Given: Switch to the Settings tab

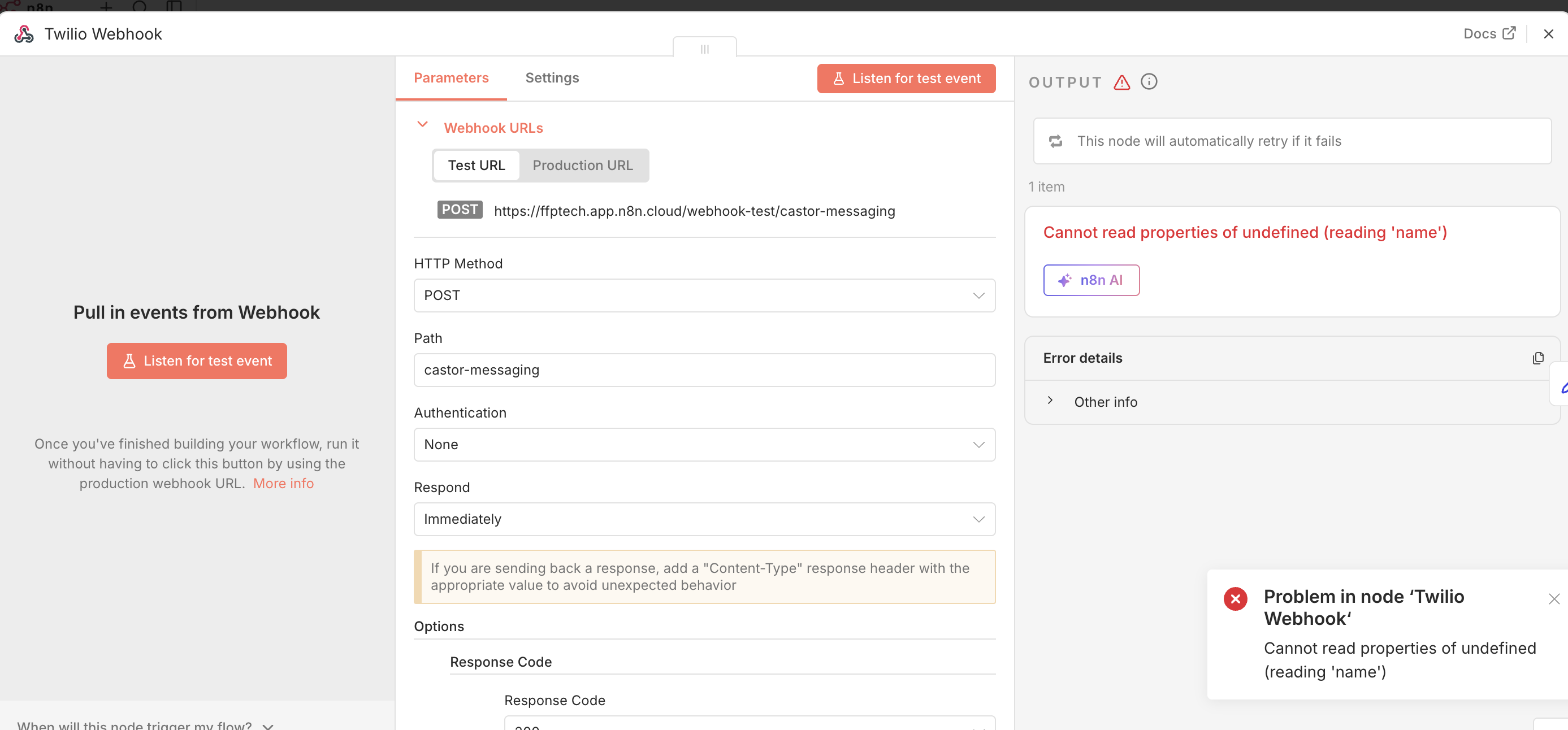Looking at the screenshot, I should click(552, 78).
